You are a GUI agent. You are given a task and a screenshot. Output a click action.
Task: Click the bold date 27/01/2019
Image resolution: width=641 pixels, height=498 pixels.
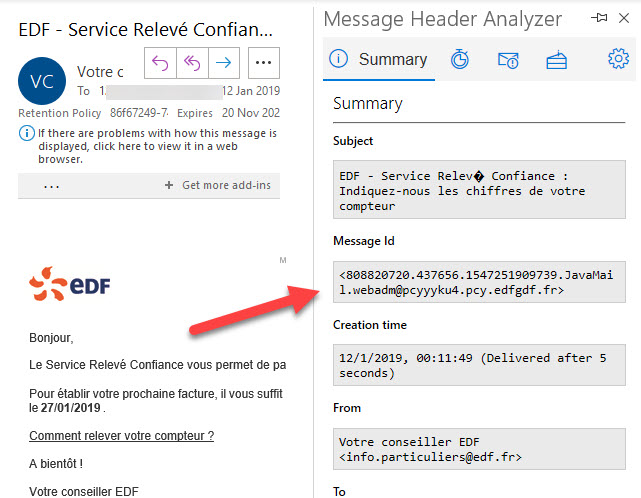coord(71,408)
